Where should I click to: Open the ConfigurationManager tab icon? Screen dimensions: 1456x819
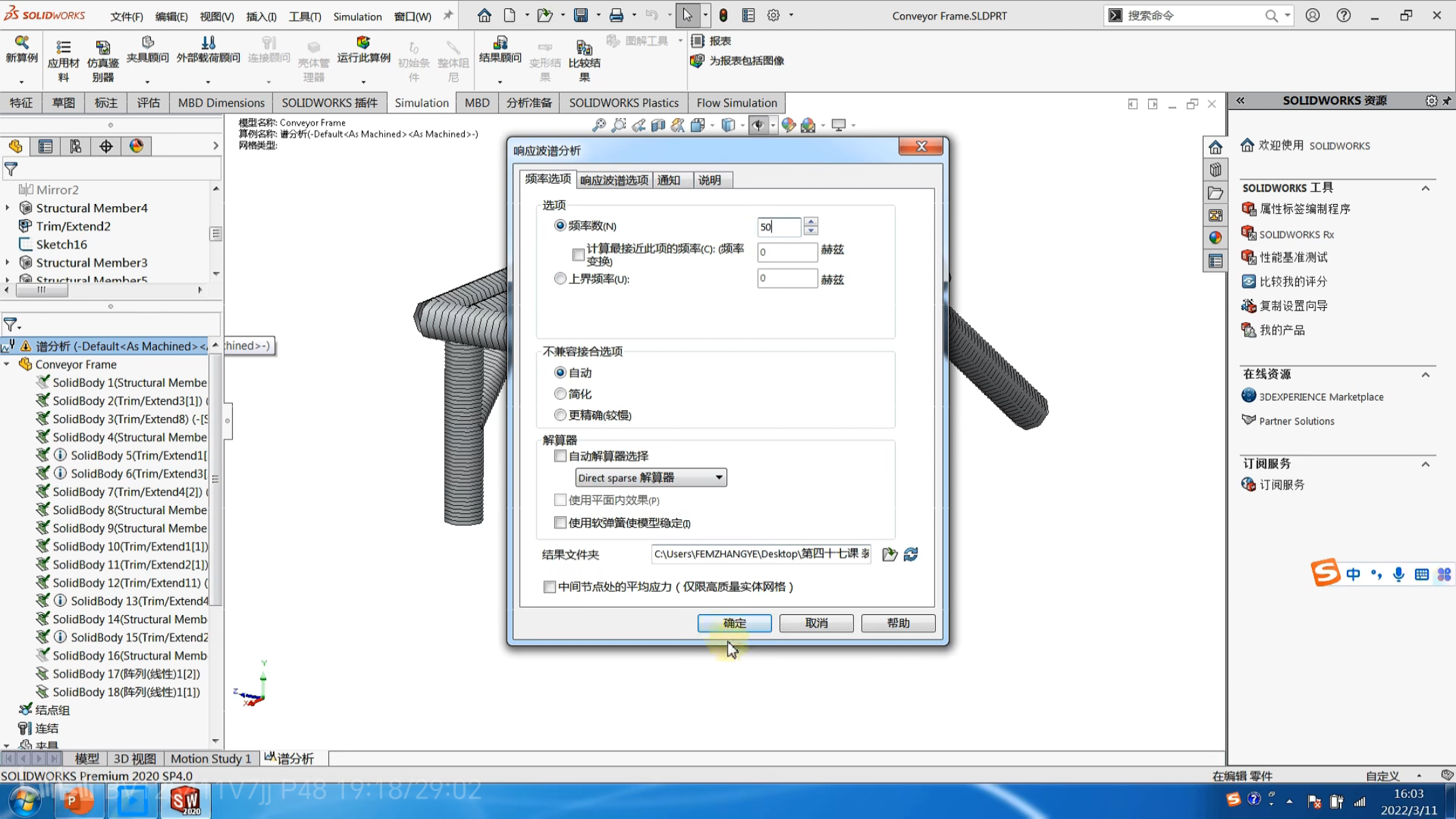click(x=75, y=146)
